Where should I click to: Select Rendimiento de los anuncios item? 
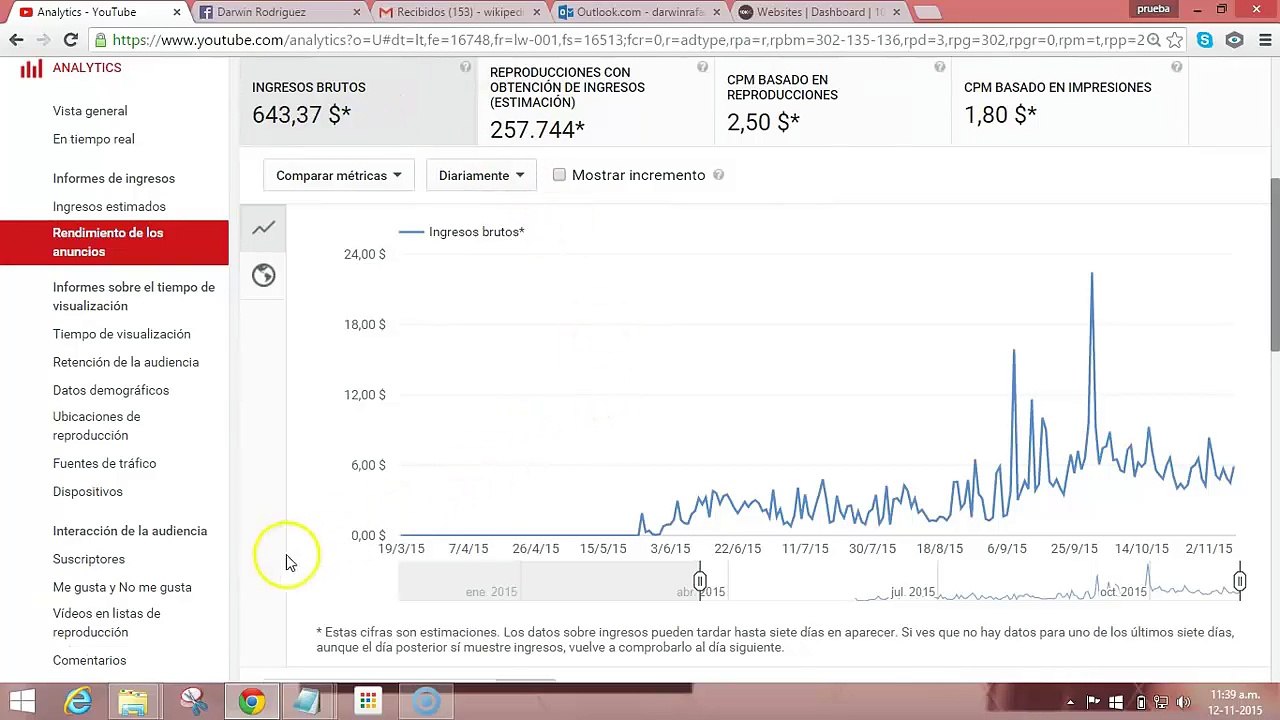click(x=114, y=242)
